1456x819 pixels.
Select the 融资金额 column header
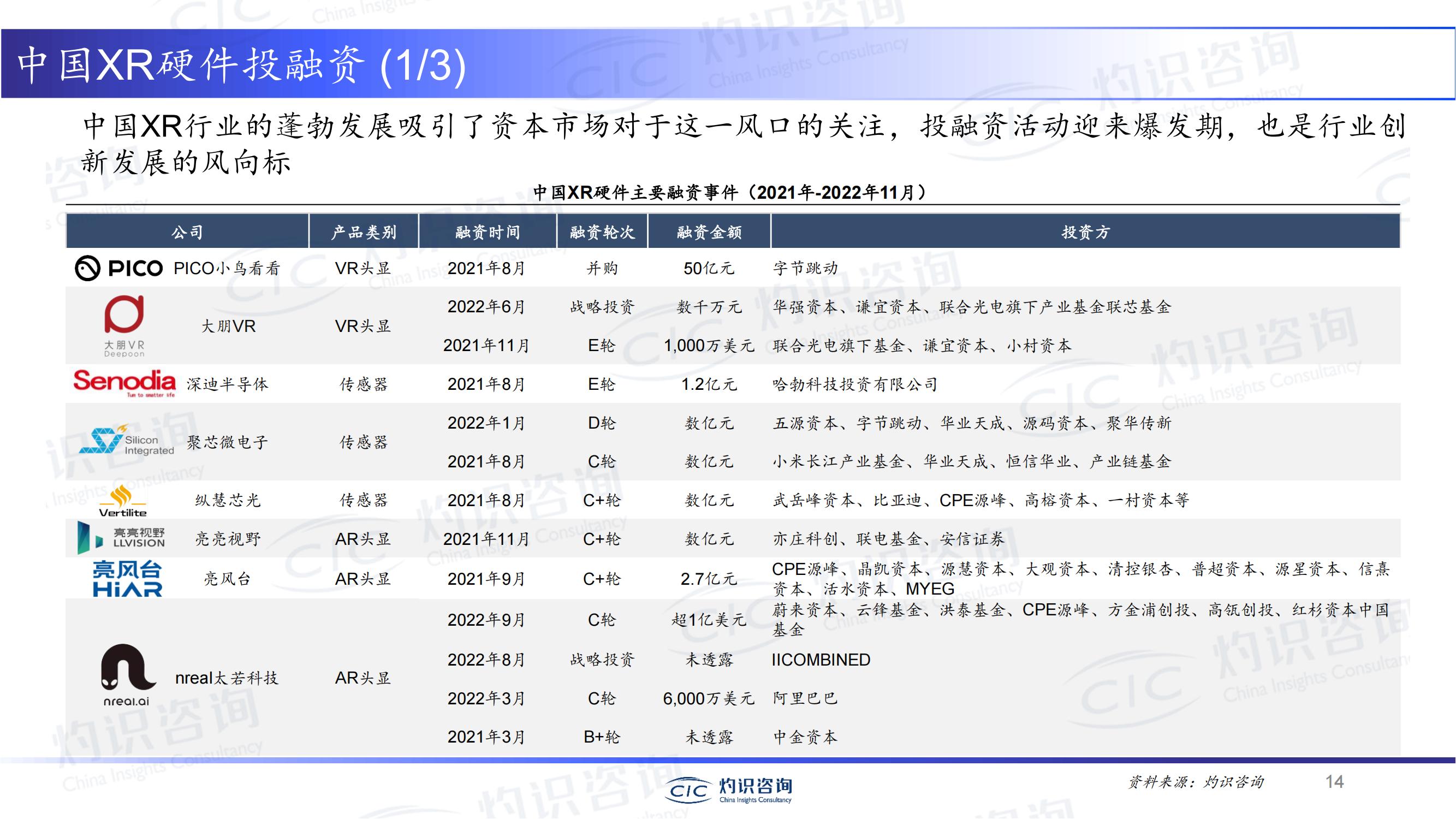709,232
